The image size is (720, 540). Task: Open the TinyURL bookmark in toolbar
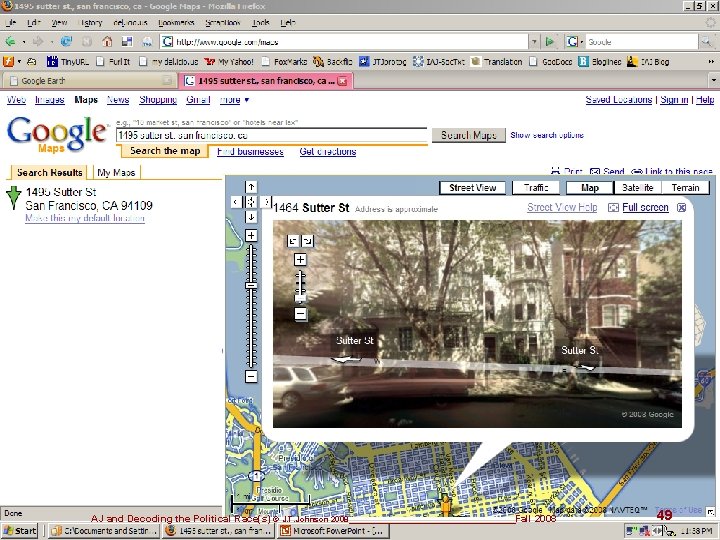pyautogui.click(x=68, y=62)
